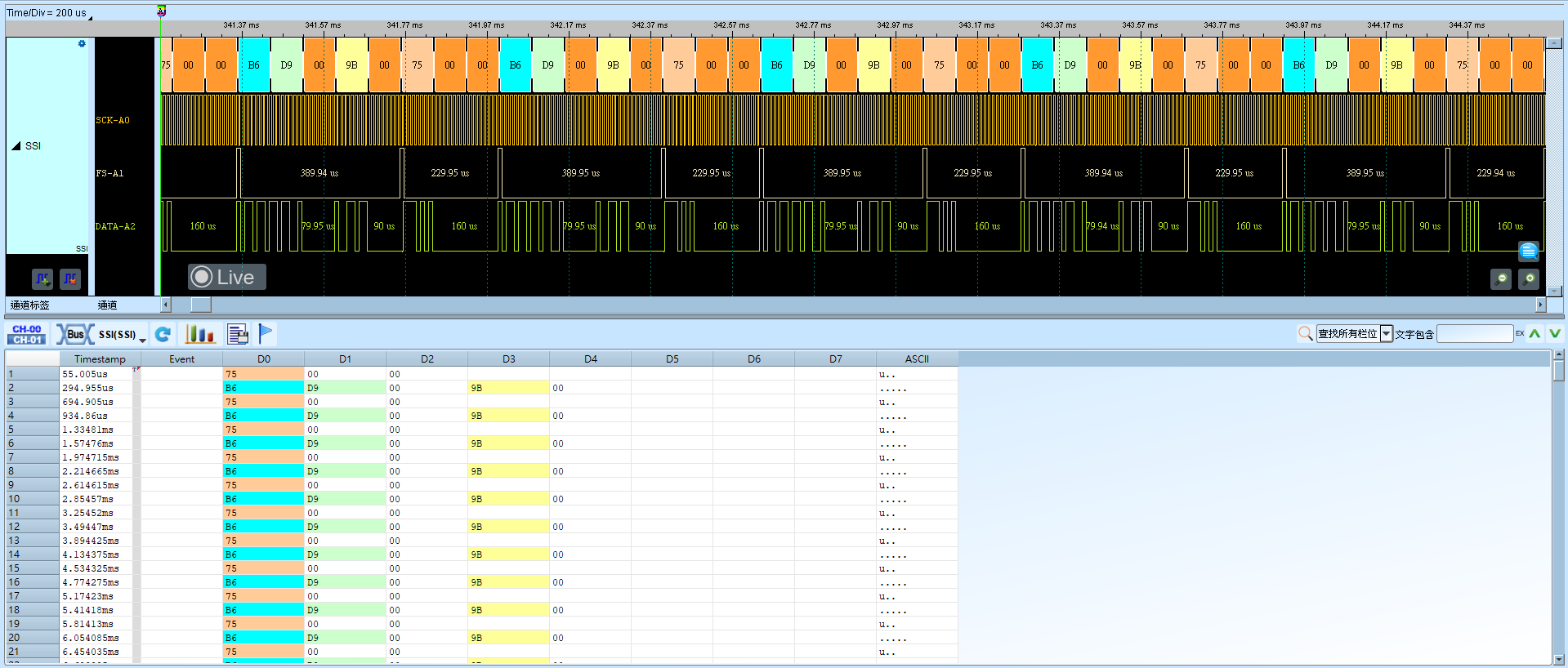Open SSI bus settings gear icon
The width and height of the screenshot is (1568, 668).
[82, 44]
